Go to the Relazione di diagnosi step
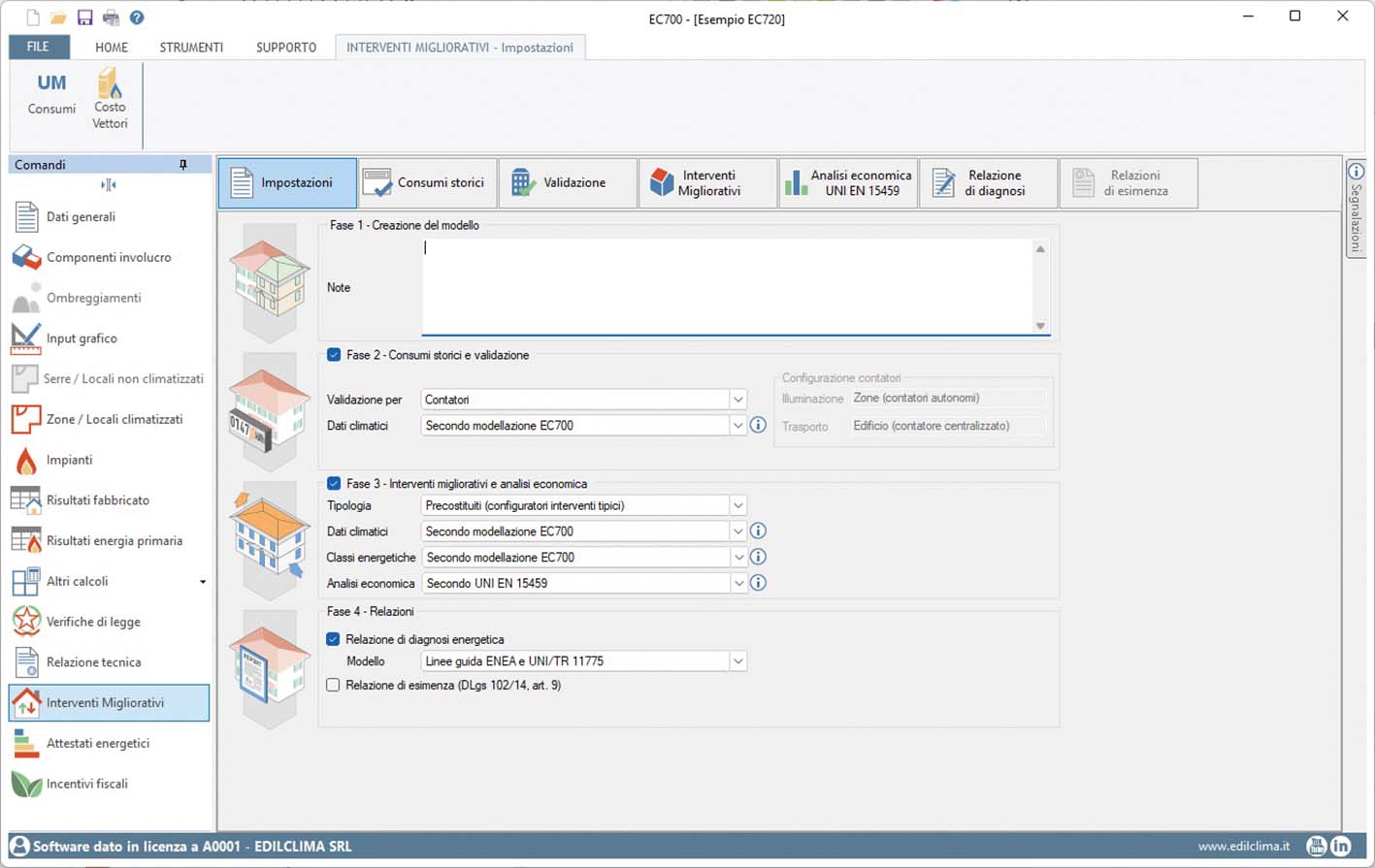This screenshot has width=1375, height=868. [988, 182]
